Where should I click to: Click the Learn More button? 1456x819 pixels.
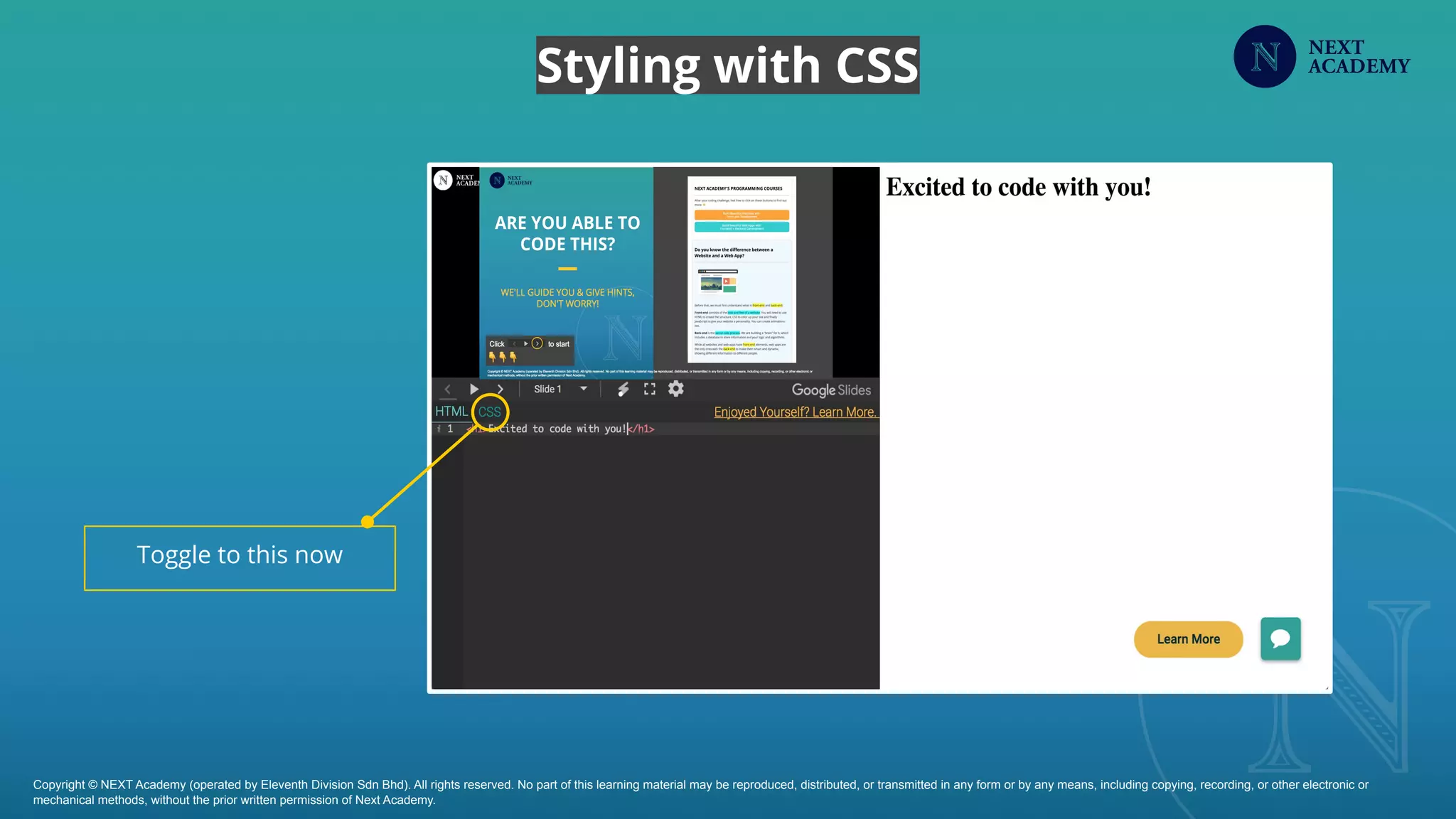pos(1188,639)
